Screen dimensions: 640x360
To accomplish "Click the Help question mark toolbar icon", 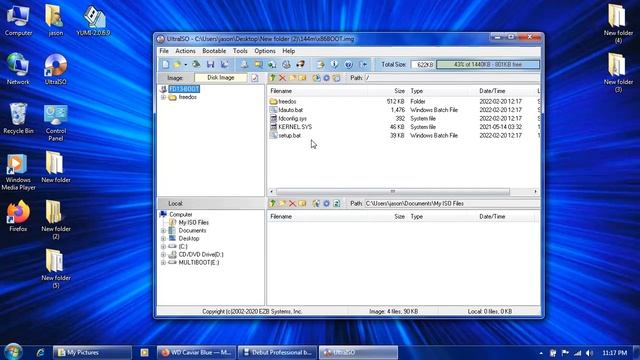I will coord(349,64).
